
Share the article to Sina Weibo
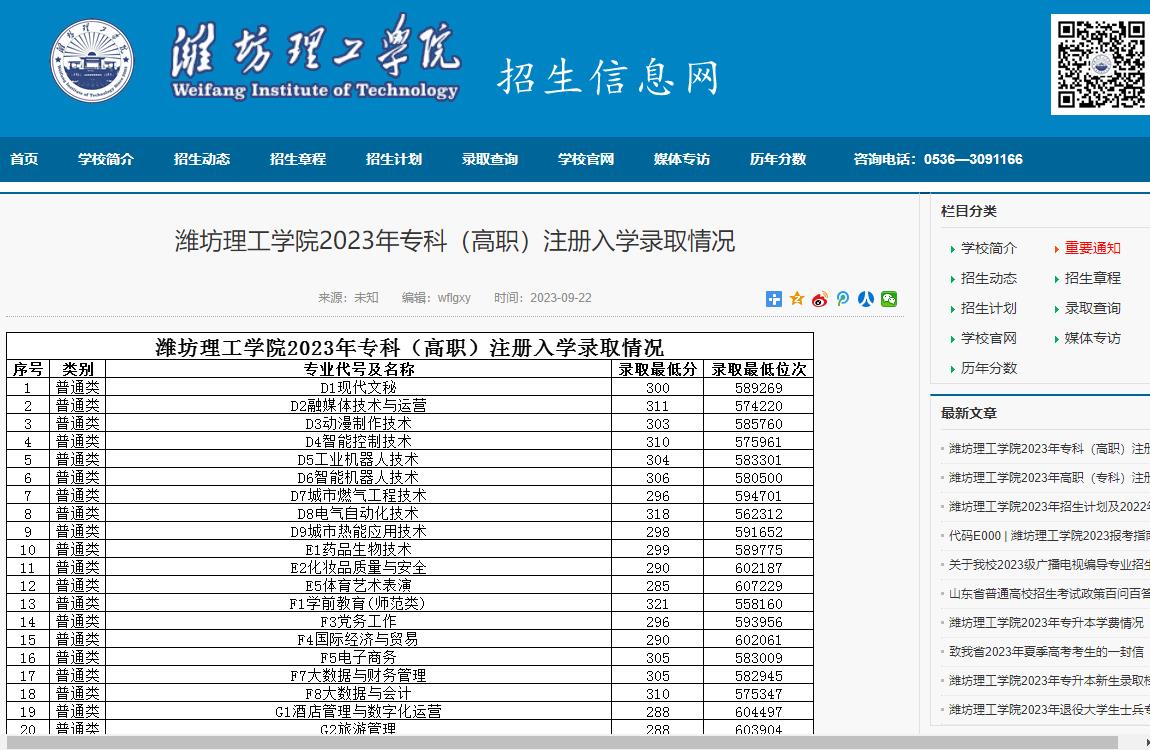[x=820, y=298]
